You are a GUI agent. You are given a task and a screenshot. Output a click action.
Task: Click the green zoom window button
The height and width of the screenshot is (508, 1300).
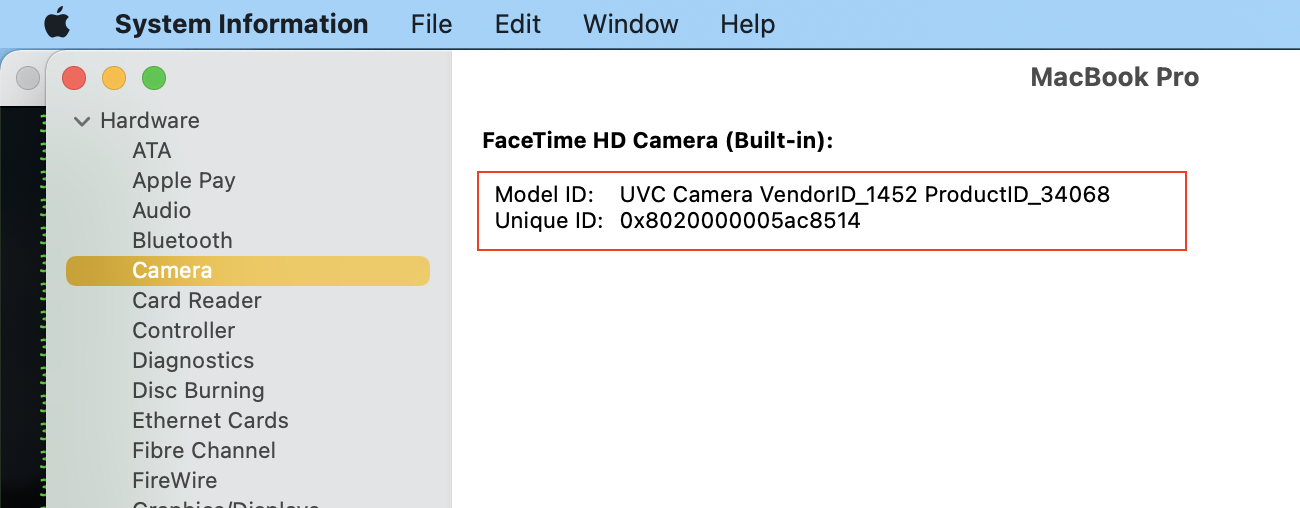[153, 77]
